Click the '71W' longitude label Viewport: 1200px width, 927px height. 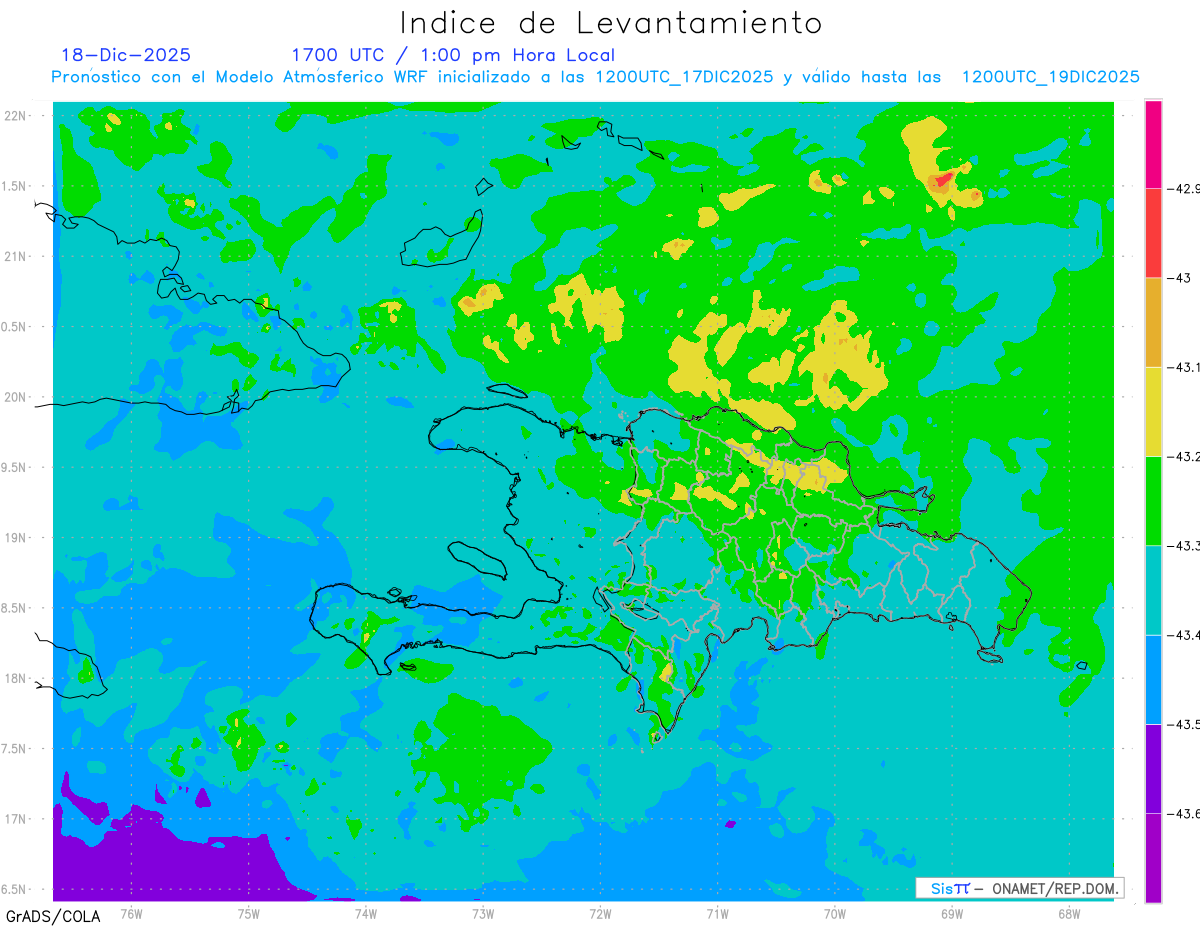(x=717, y=914)
